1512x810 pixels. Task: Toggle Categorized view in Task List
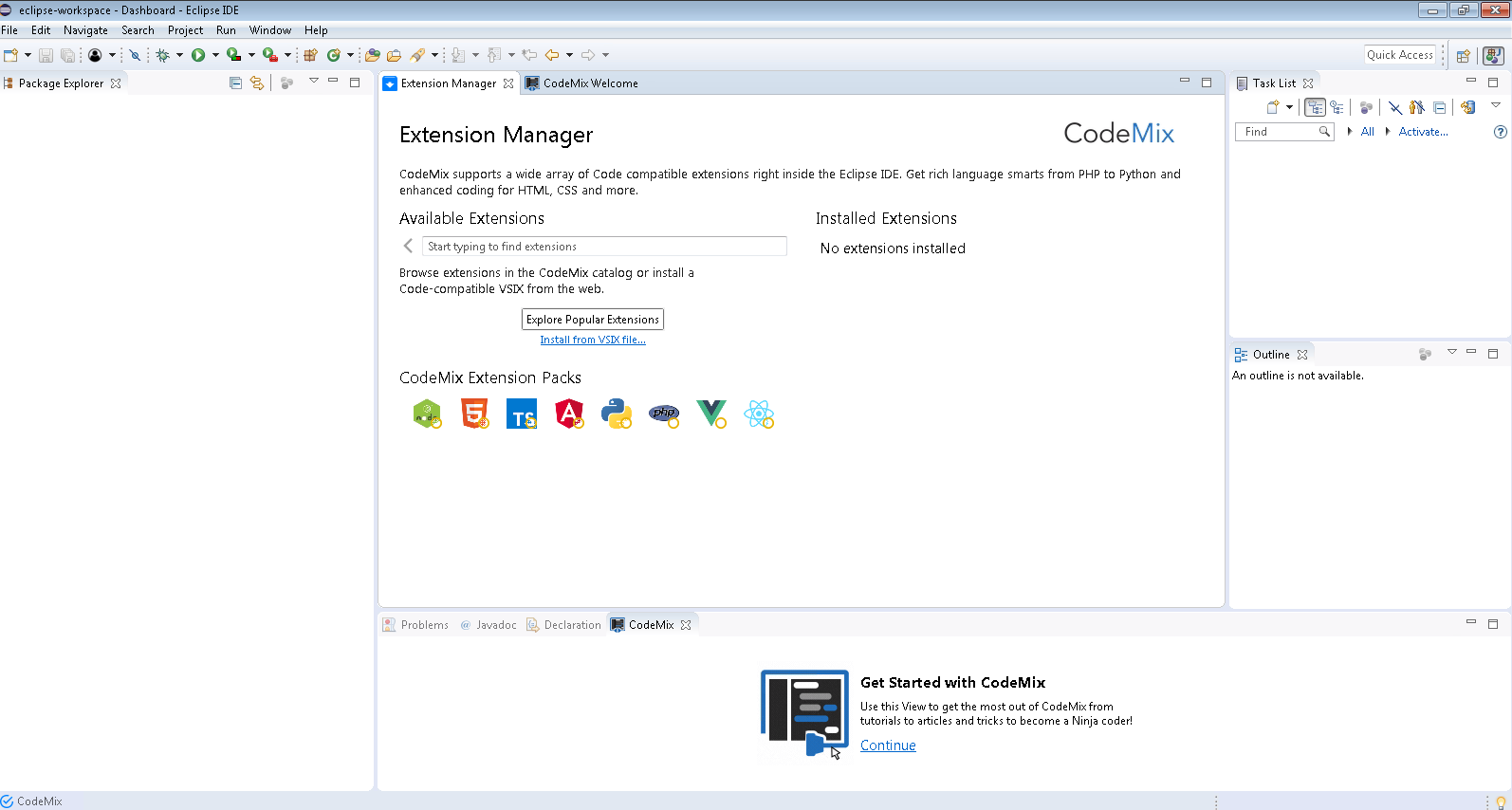[x=1315, y=107]
